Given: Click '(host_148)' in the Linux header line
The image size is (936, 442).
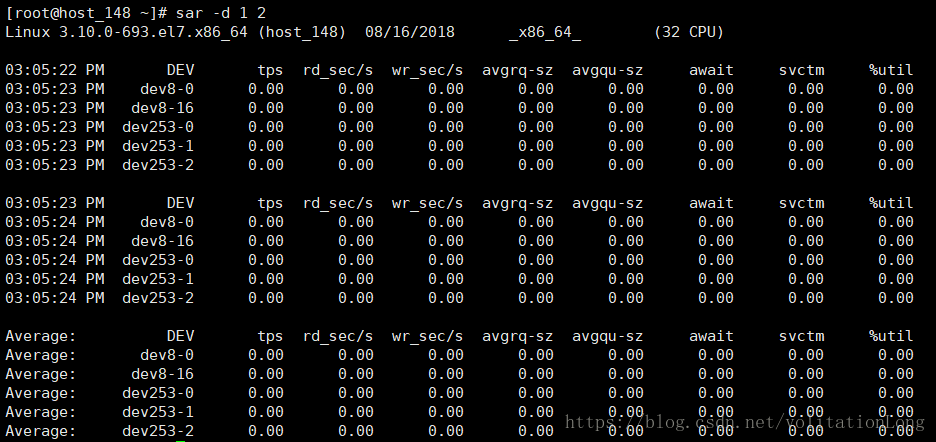Looking at the screenshot, I should coord(302,32).
